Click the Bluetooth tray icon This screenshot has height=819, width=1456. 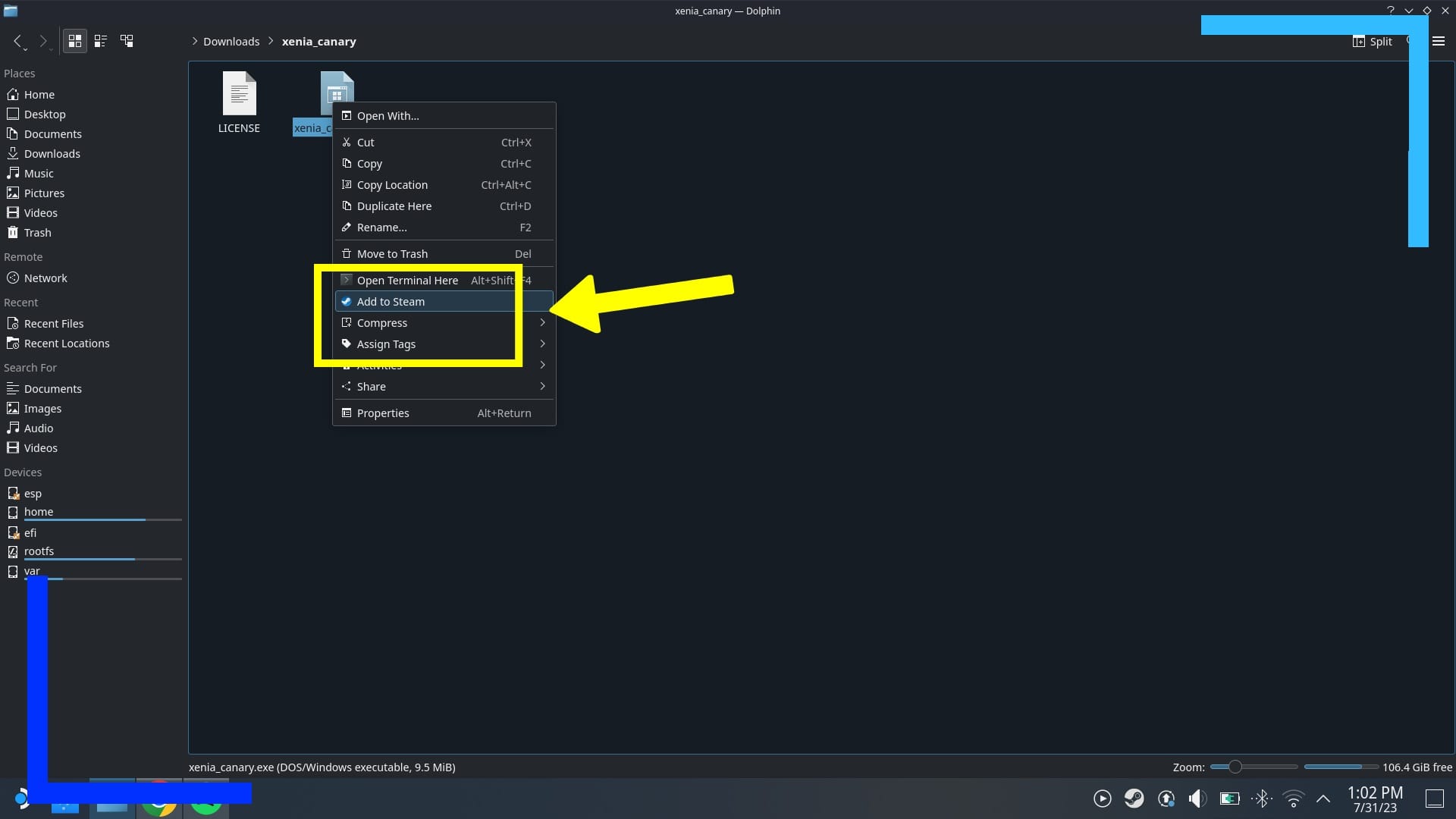1263,799
